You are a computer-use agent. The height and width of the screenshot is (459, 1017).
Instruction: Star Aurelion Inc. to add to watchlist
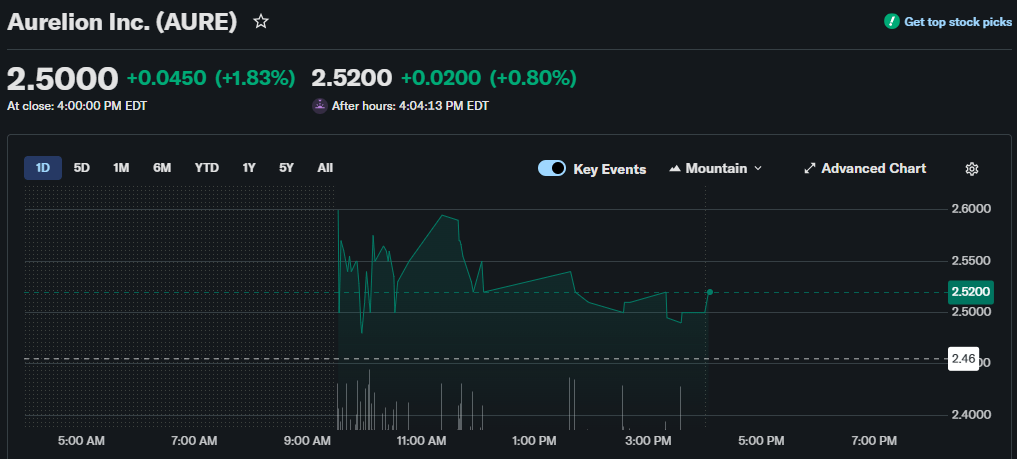261,21
